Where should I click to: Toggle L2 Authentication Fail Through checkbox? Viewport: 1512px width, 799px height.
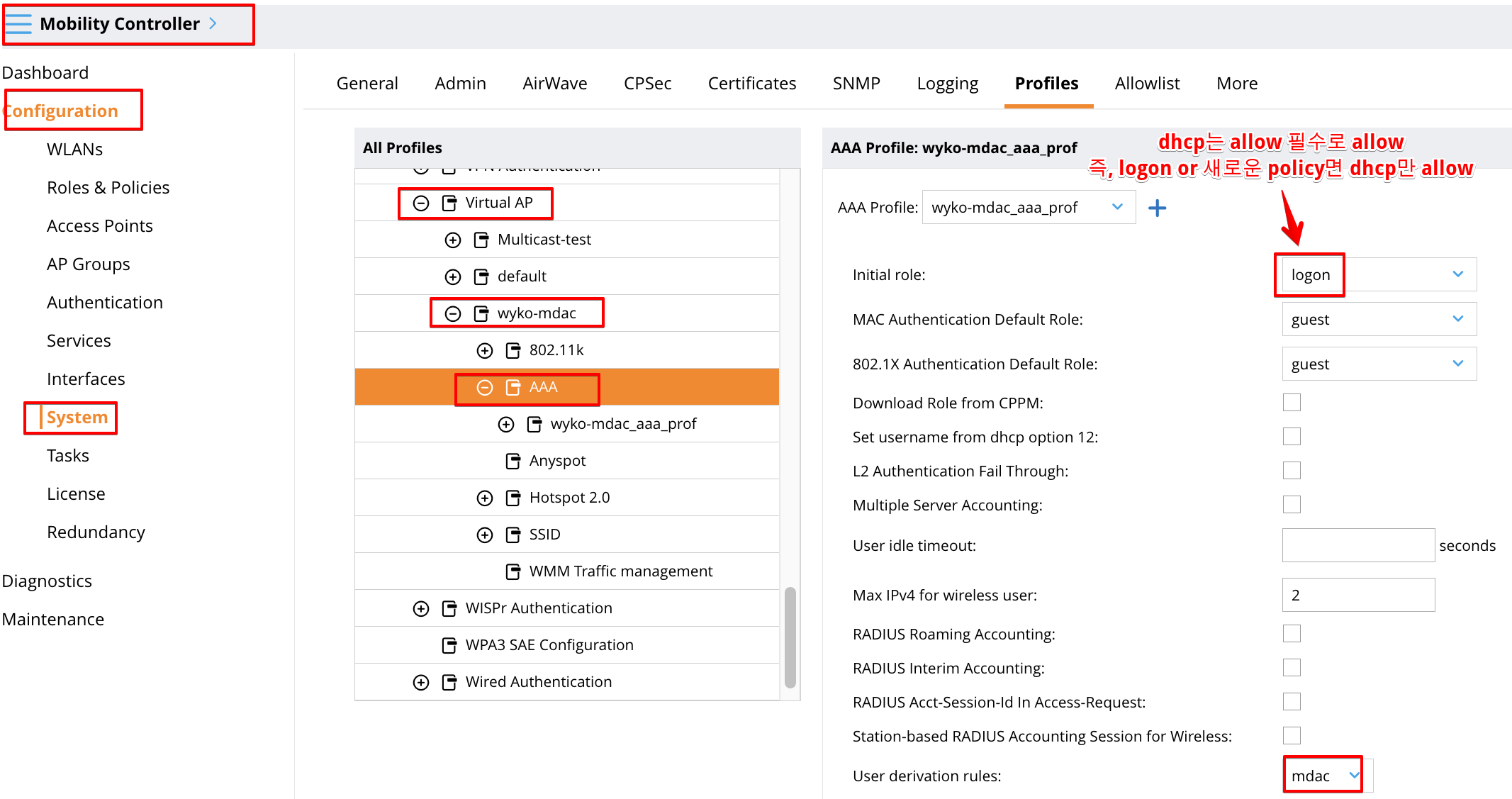(1292, 471)
